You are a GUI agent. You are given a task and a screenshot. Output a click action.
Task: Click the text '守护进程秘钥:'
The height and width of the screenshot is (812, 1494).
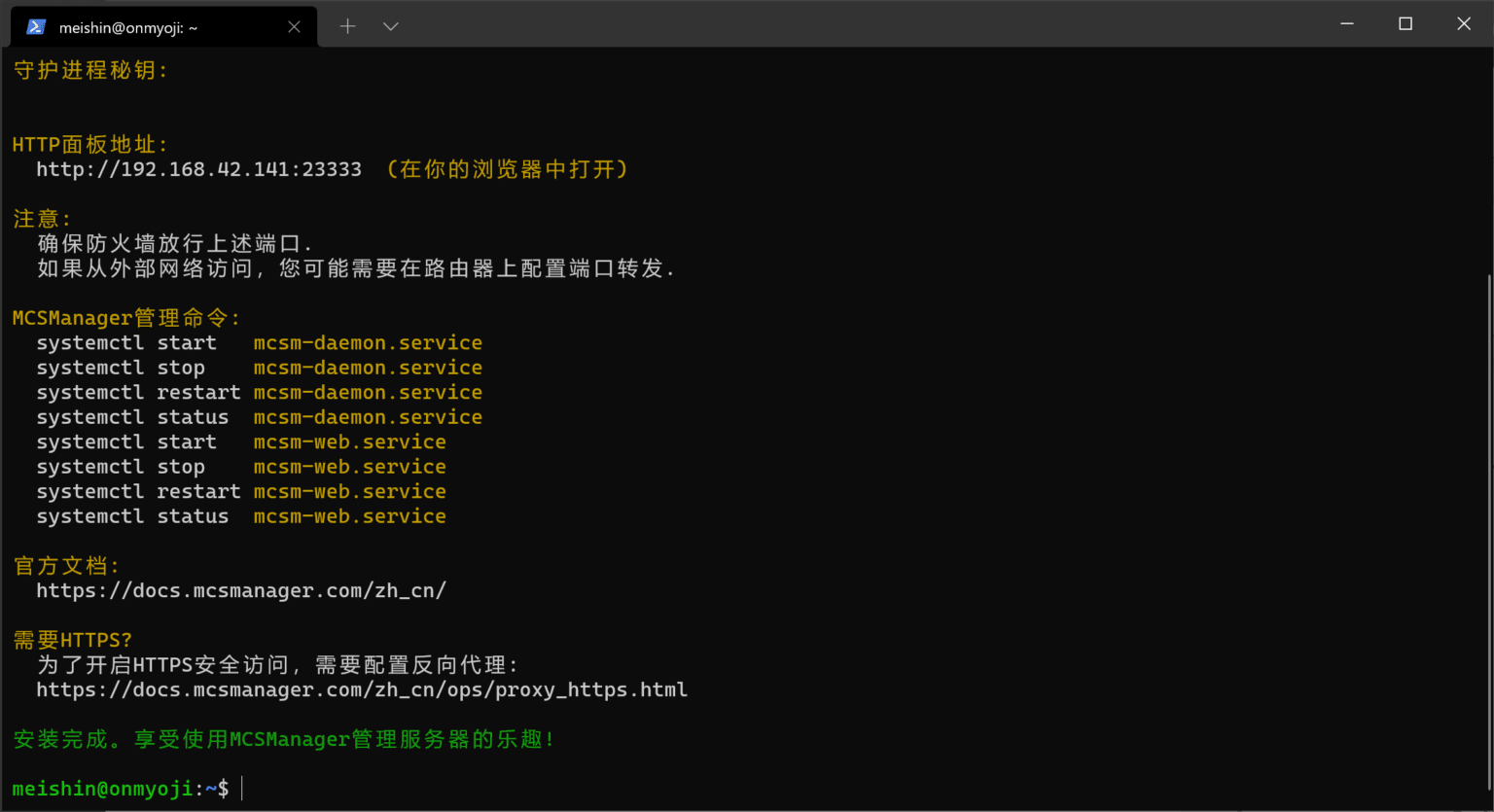(x=89, y=70)
